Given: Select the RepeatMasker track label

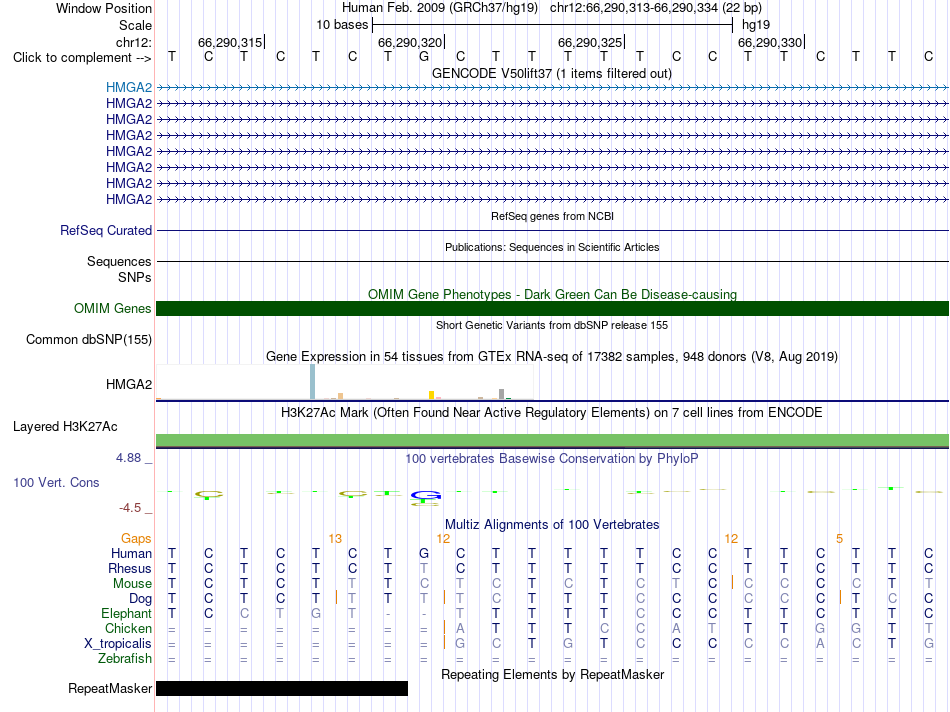Looking at the screenshot, I should [110, 688].
